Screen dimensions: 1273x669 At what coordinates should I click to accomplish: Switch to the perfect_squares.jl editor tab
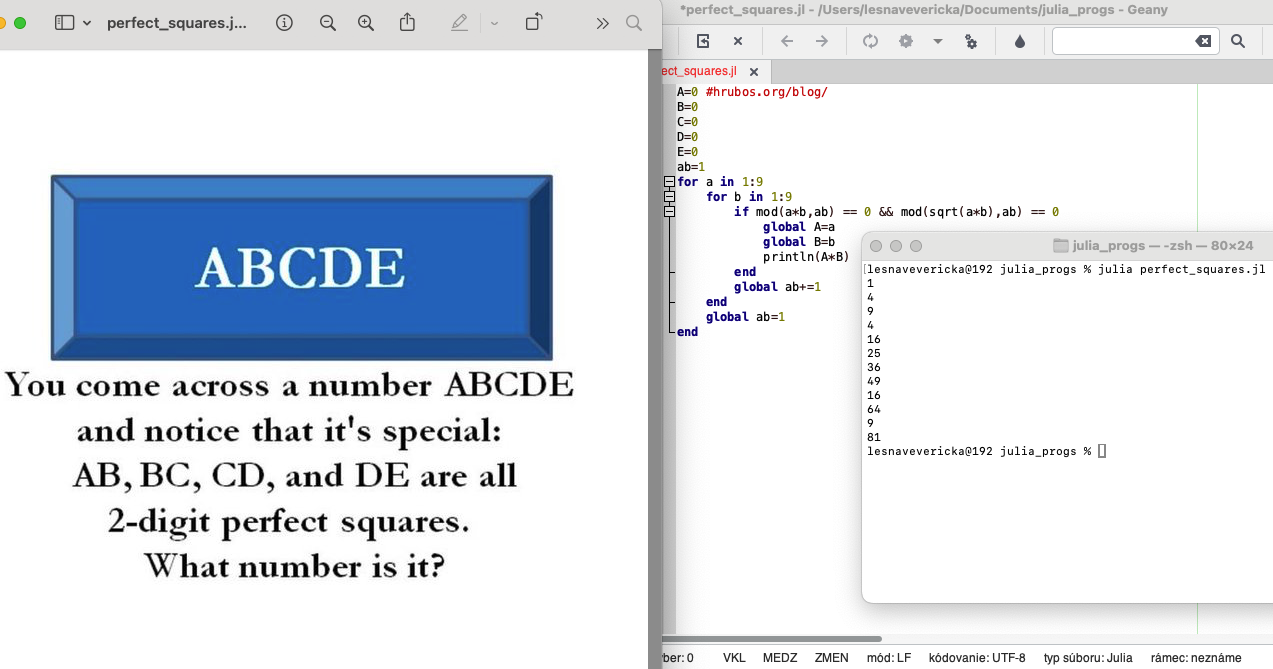click(x=700, y=71)
